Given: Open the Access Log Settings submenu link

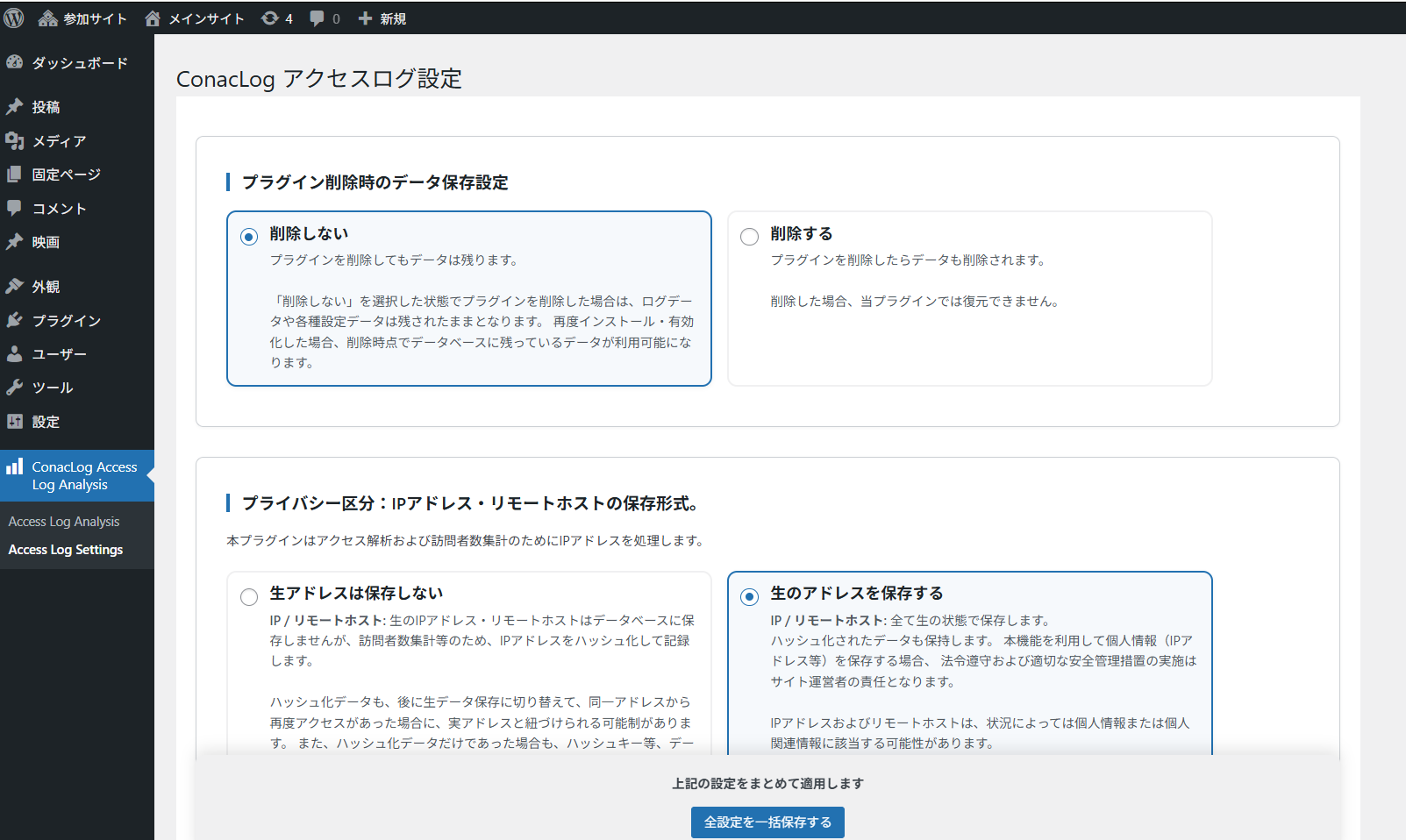Looking at the screenshot, I should tap(66, 550).
